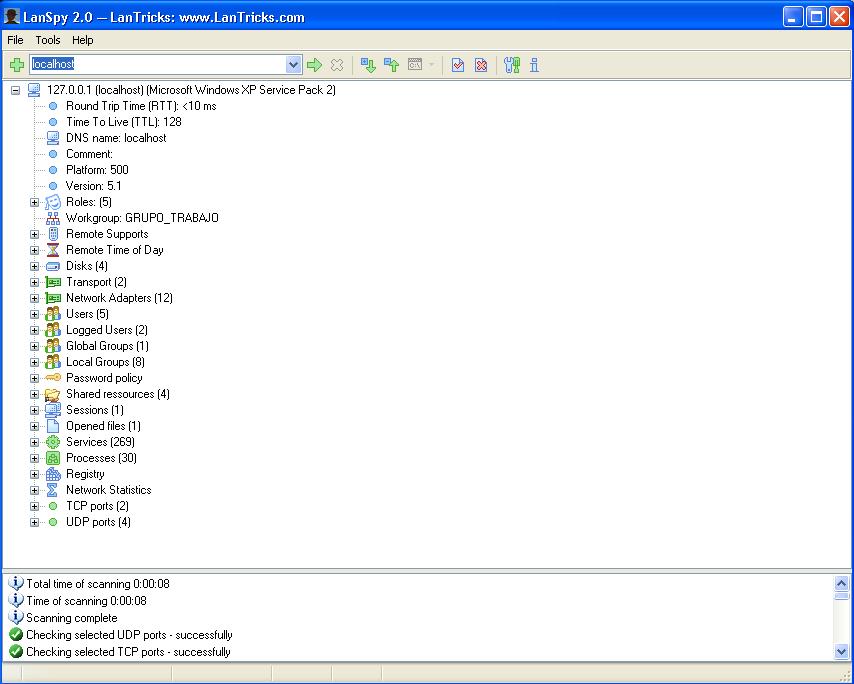Click the Network Adapters card icon
Viewport: 854px width, 684px height.
click(53, 298)
